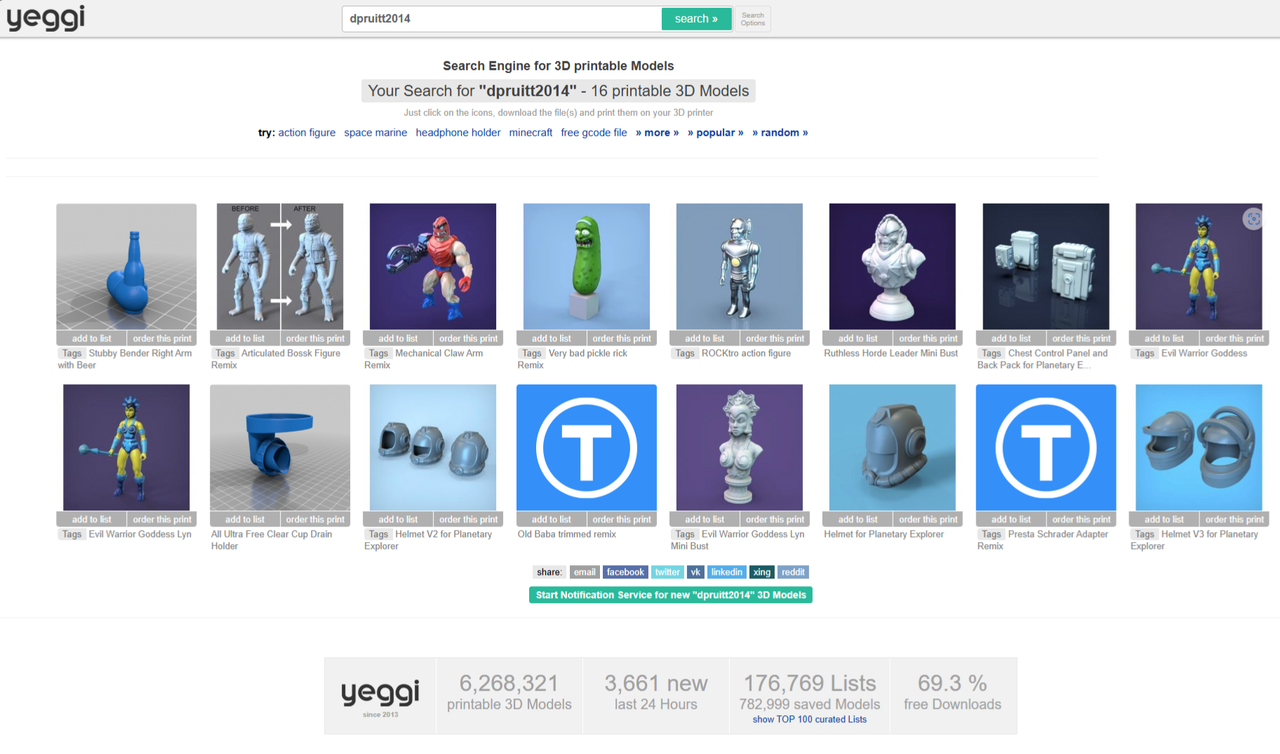Screen dimensions: 1280x754
Task: Open the All Ultra Free Clear Cup Drain Holder thumbnail
Action: pos(280,448)
